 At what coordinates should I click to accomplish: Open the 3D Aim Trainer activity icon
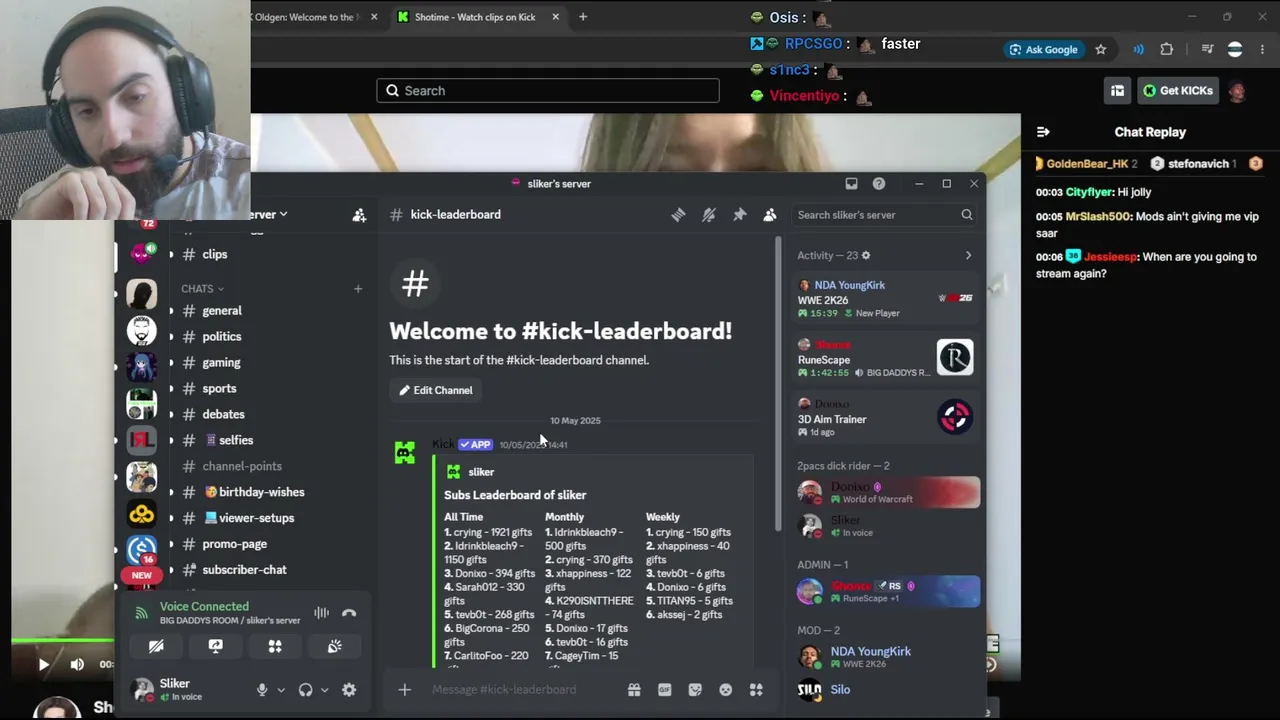955,417
